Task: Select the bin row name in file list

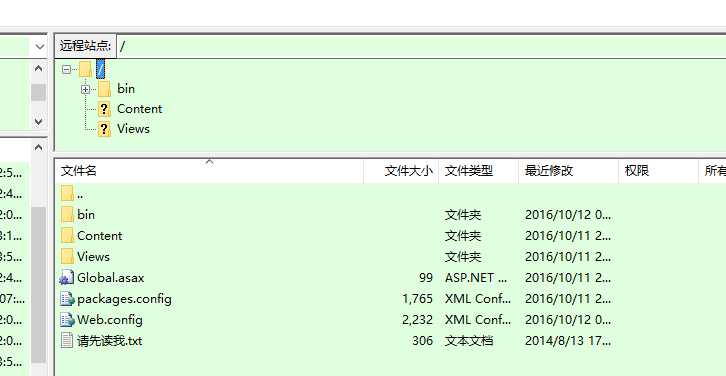Action: (x=86, y=214)
